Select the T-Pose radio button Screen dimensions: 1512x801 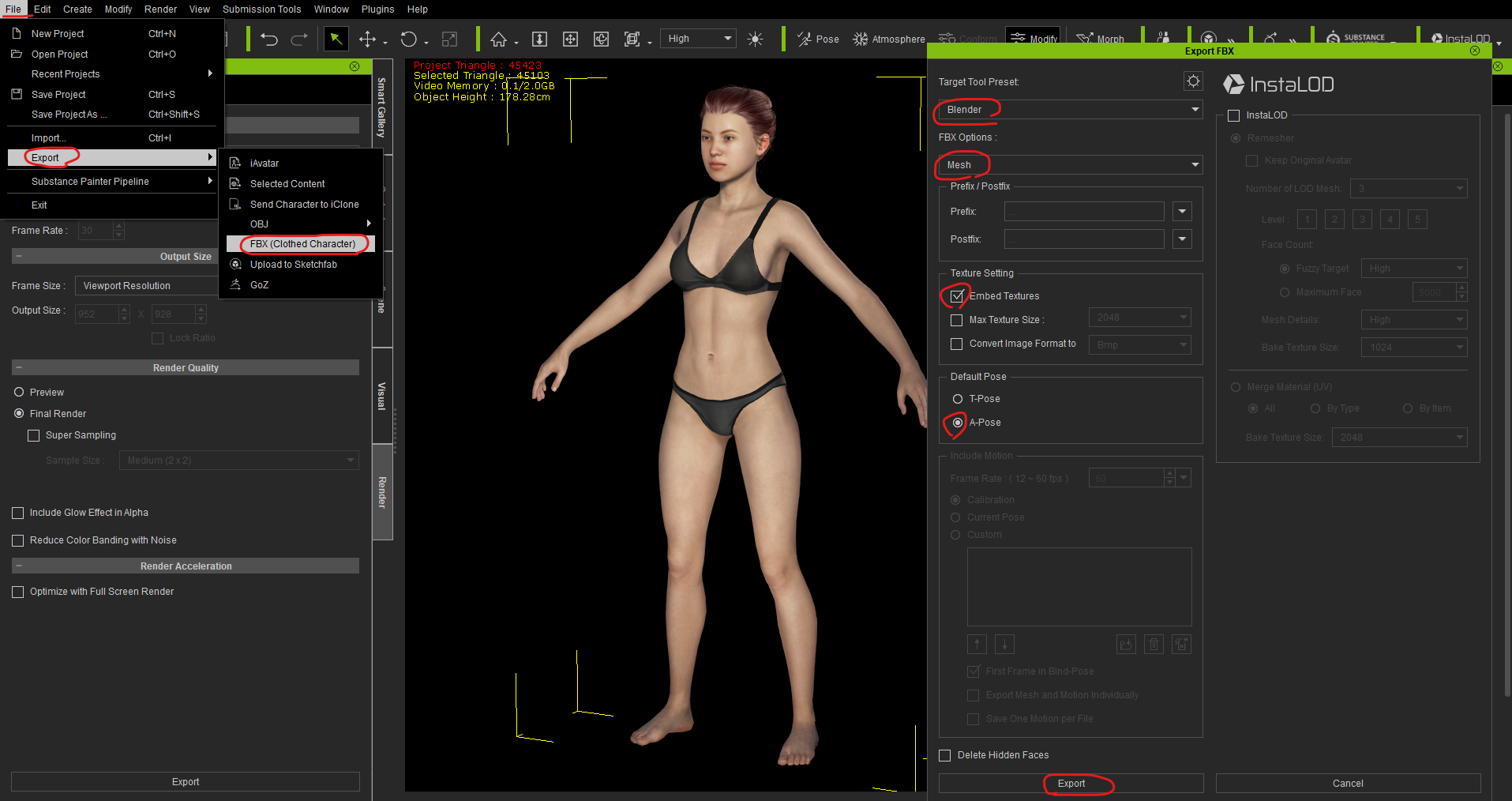tap(958, 399)
